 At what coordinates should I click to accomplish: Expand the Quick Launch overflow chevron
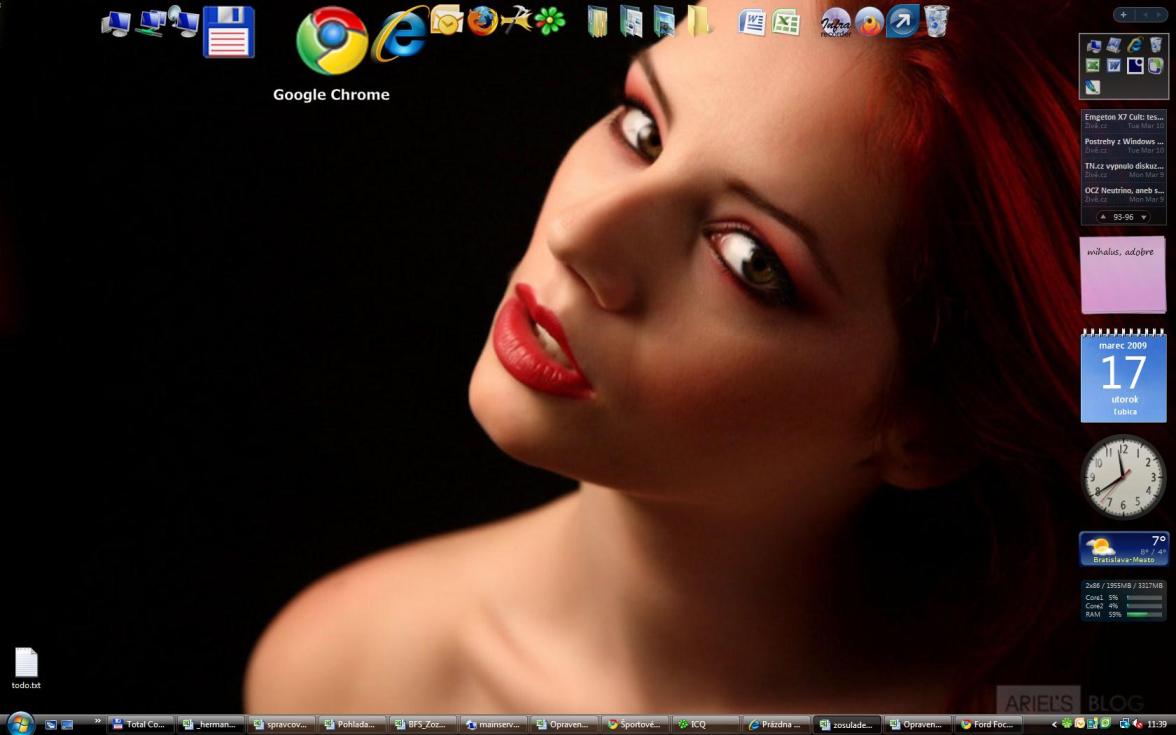(98, 721)
